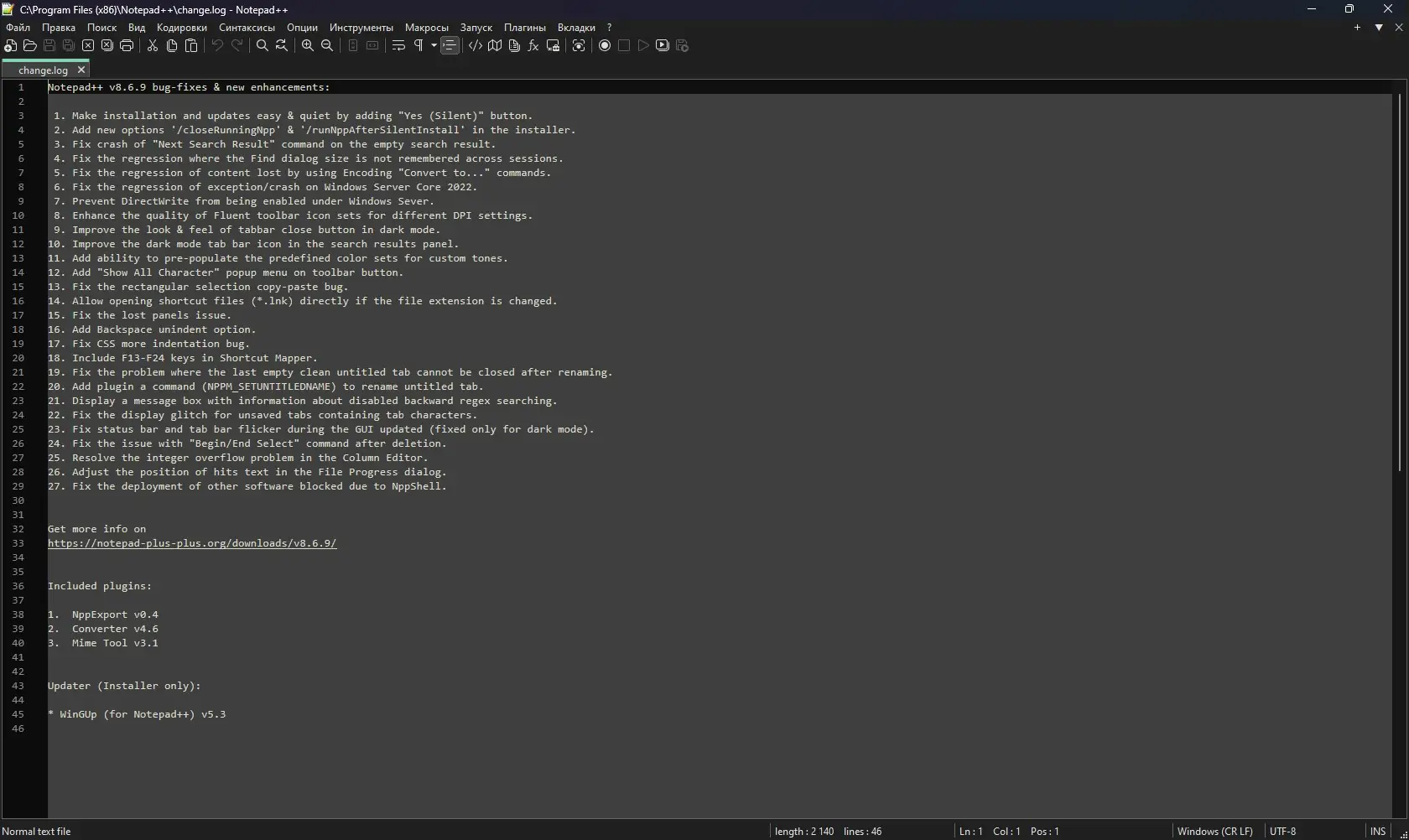Screen dimensions: 1409x840
Task: Close all documents with the toolbar icon
Action: [107, 46]
